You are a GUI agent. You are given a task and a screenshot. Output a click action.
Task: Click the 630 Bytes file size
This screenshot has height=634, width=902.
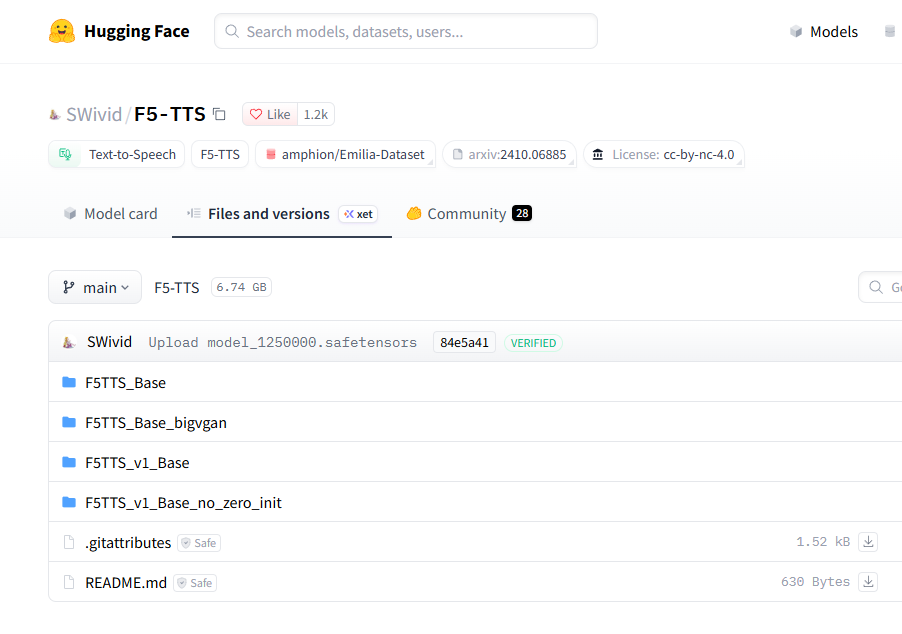pos(815,582)
